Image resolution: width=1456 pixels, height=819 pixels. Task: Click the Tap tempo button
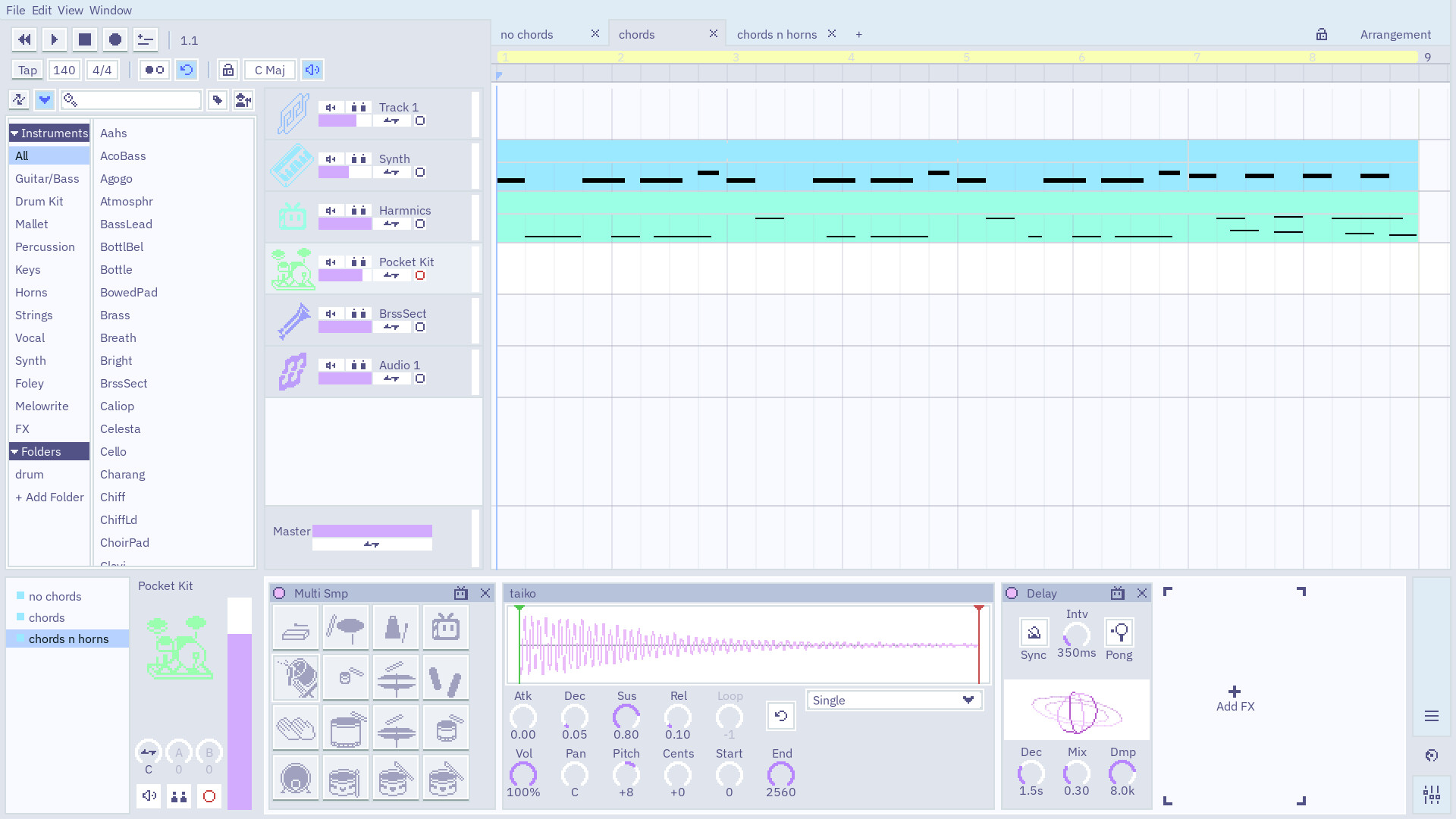(x=27, y=70)
